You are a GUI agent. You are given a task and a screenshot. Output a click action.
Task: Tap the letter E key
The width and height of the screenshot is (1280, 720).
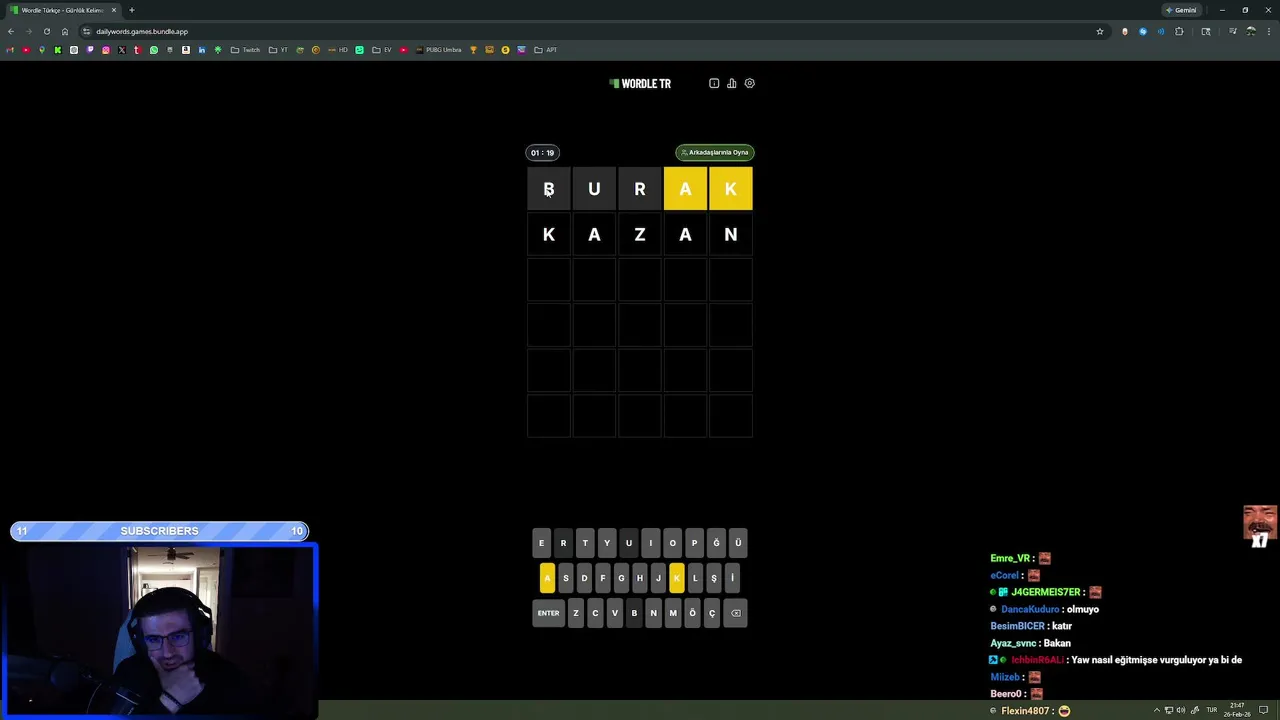coord(541,543)
